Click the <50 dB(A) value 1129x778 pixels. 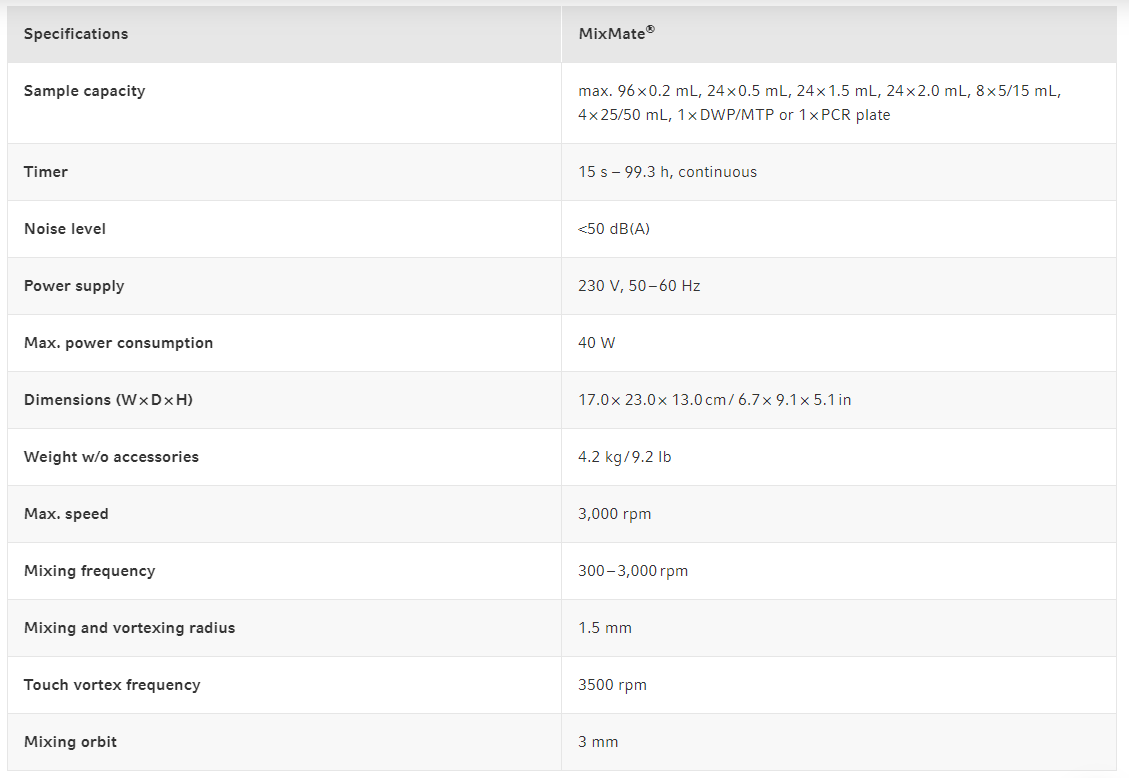[x=614, y=229]
